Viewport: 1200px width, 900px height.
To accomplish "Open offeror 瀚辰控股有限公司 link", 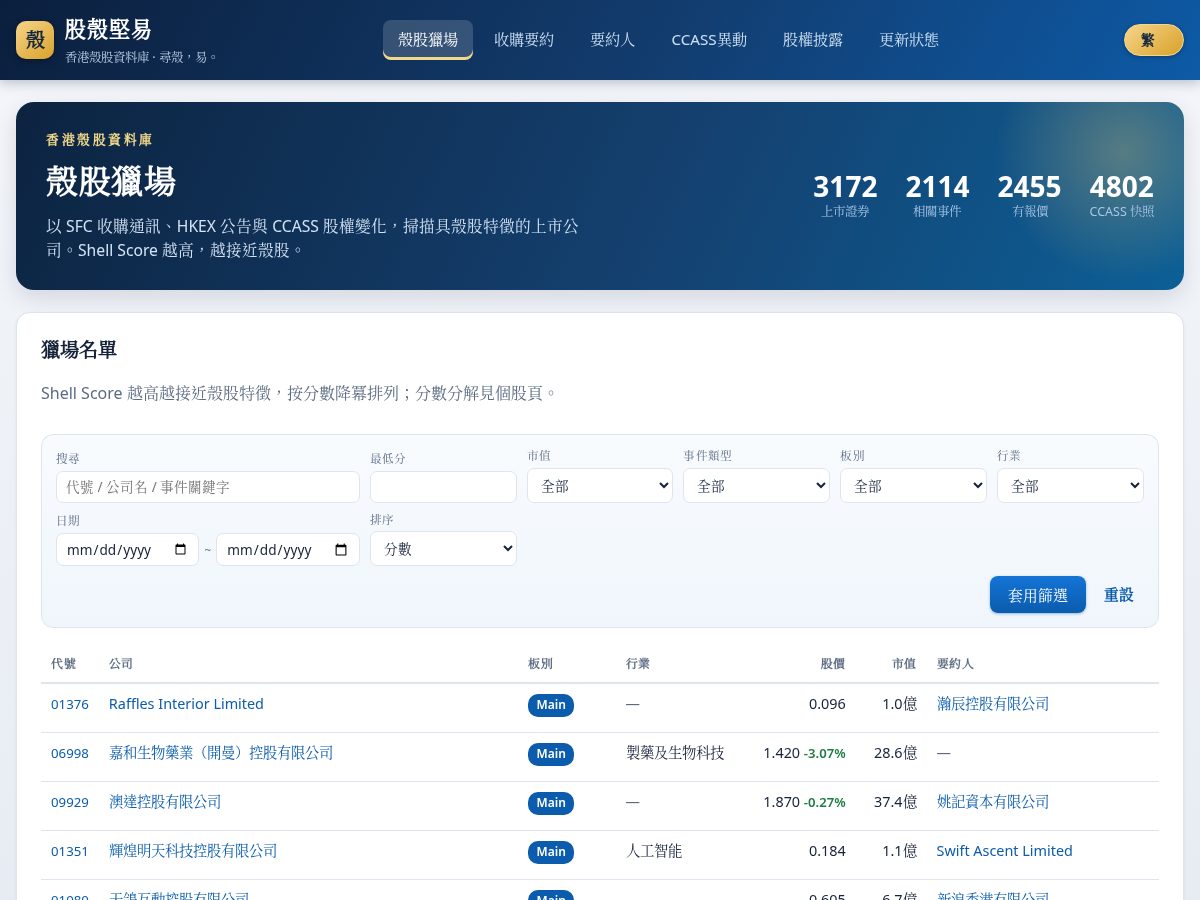I will coord(993,704).
